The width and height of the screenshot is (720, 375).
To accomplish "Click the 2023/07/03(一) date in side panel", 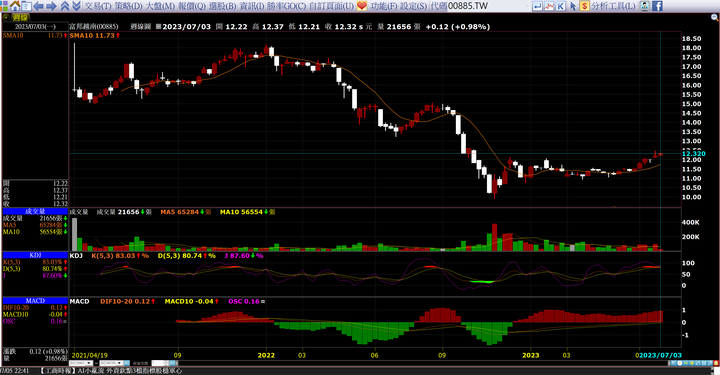I will coord(35,27).
